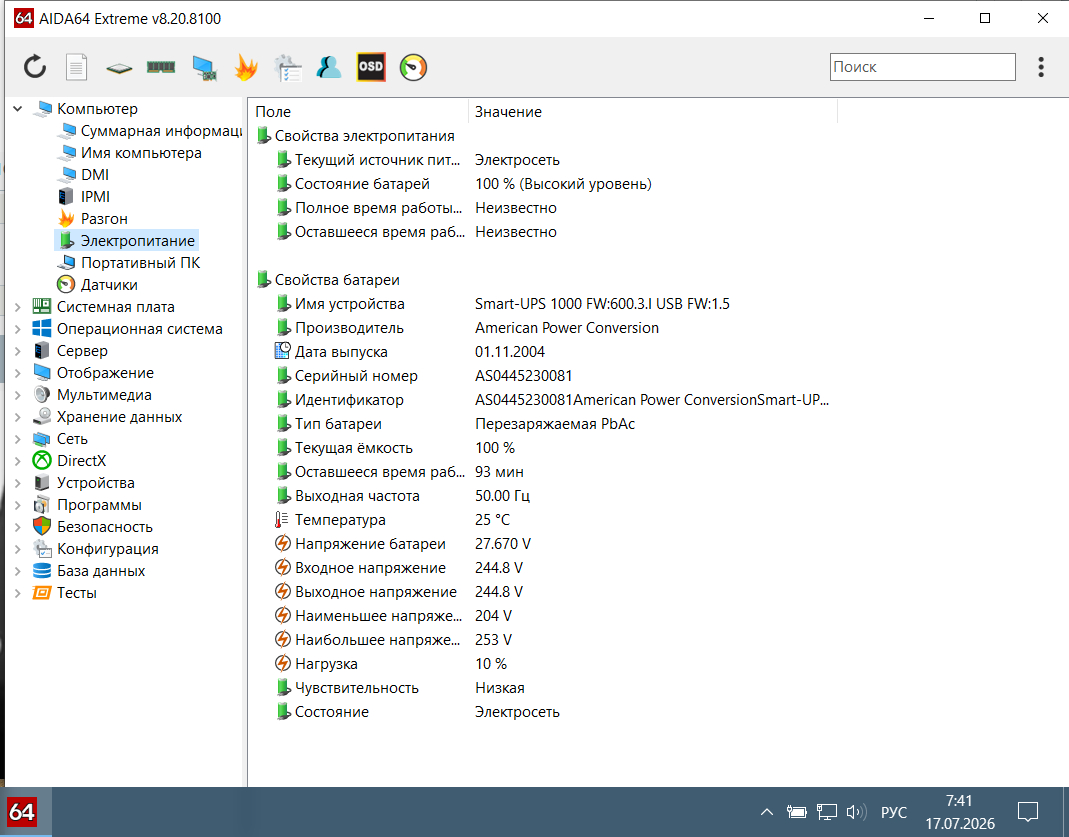Click the Дата выпуска calendar icon
The height and width of the screenshot is (837, 1069).
282,351
